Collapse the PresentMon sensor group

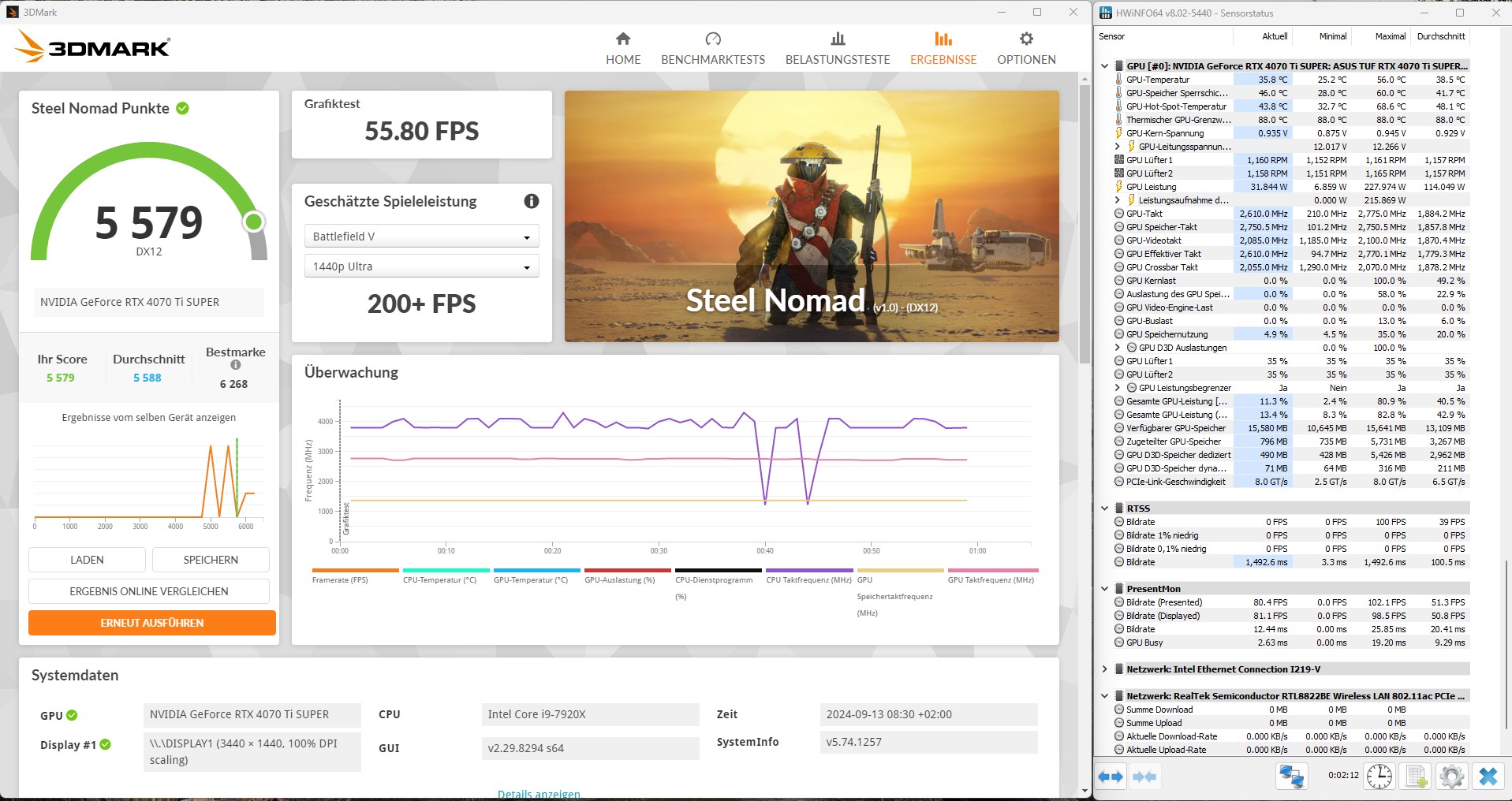(1104, 589)
